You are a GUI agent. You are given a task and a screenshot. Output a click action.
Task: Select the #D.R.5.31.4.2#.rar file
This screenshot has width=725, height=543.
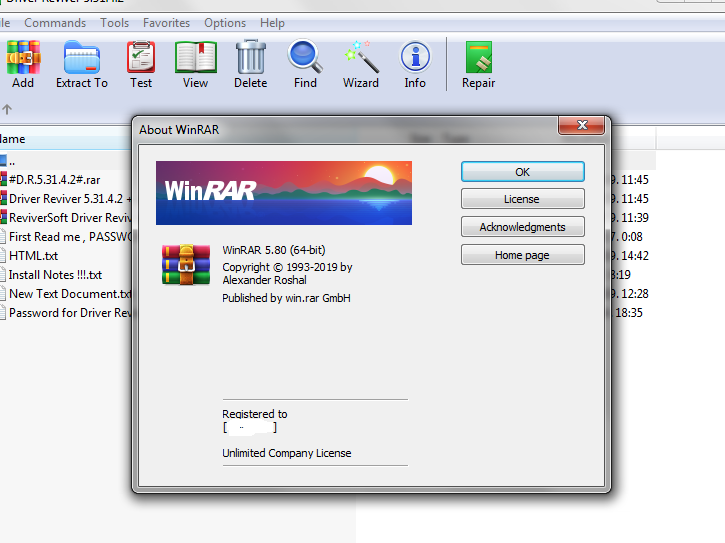(x=50, y=179)
